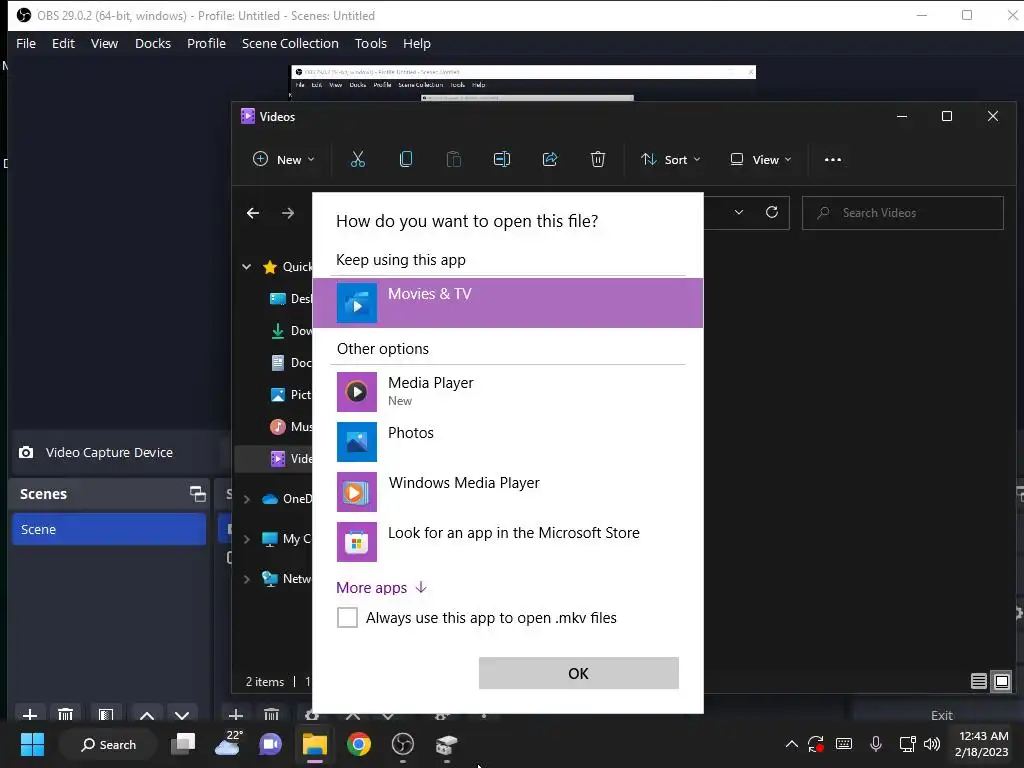
Task: Check Always use this app for .mkv
Action: 347,617
